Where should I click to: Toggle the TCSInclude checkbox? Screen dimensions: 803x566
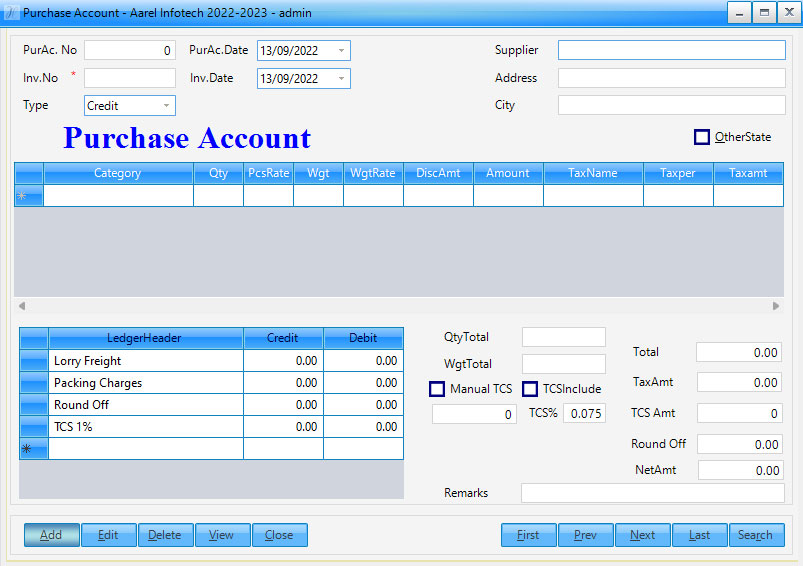530,389
